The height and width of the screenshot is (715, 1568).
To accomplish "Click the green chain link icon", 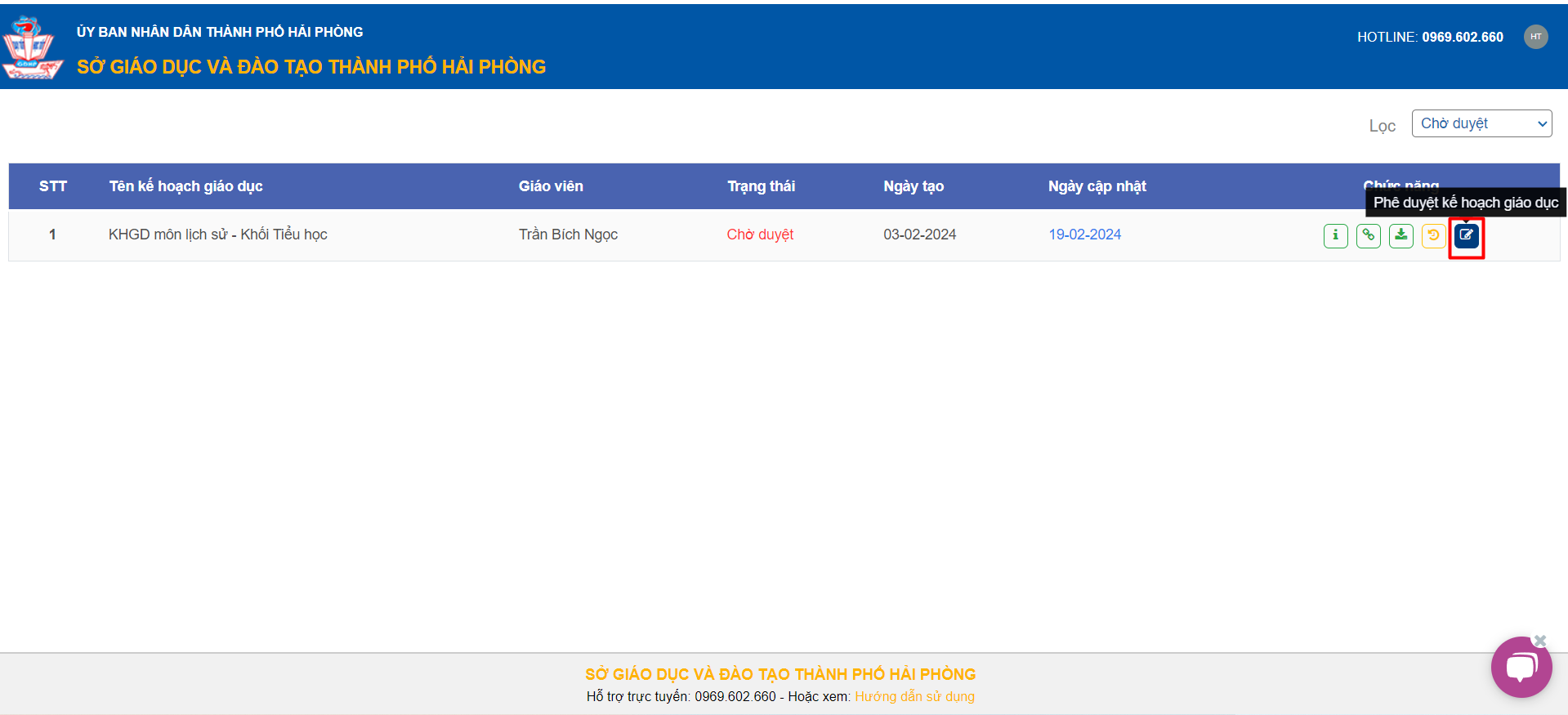I will click(x=1368, y=236).
